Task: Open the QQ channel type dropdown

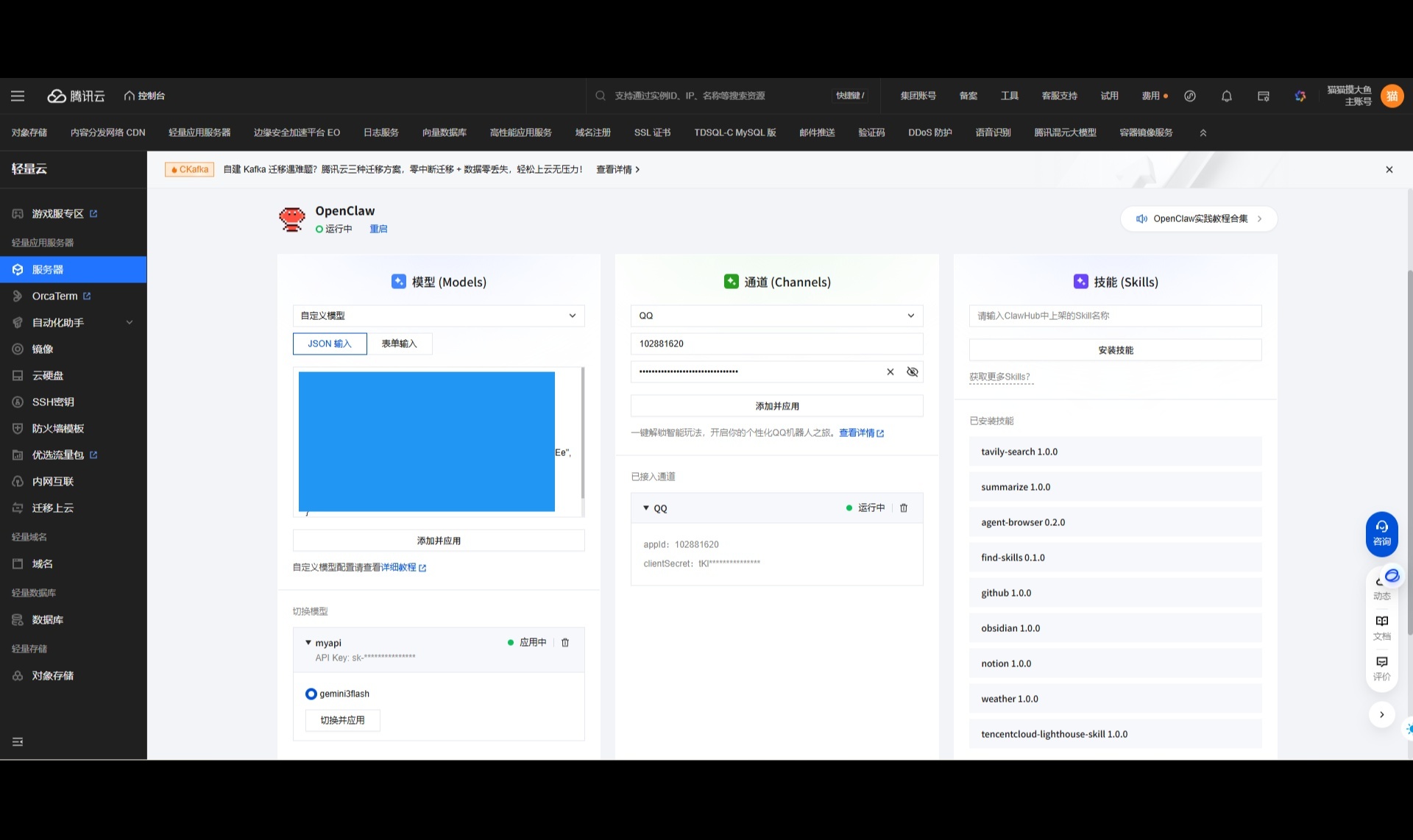Action: (776, 316)
